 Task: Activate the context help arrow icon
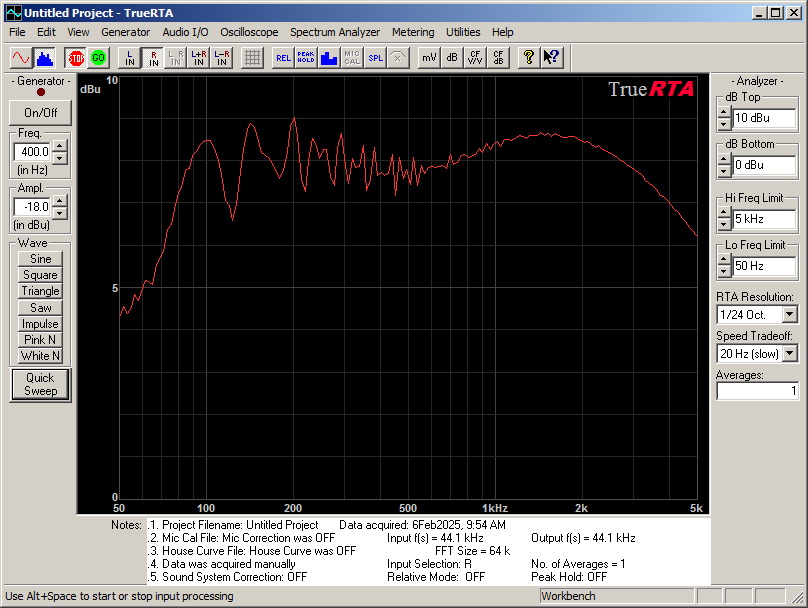[551, 57]
